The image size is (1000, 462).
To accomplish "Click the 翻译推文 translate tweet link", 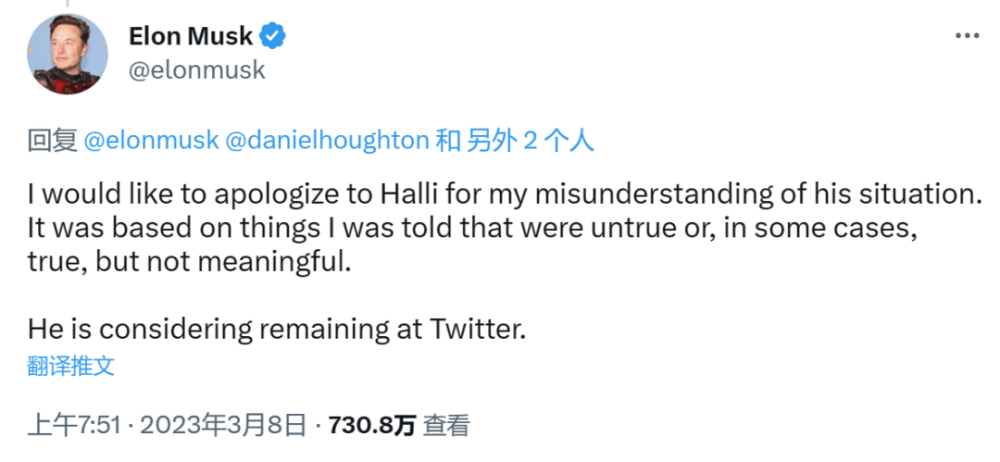I will point(71,366).
